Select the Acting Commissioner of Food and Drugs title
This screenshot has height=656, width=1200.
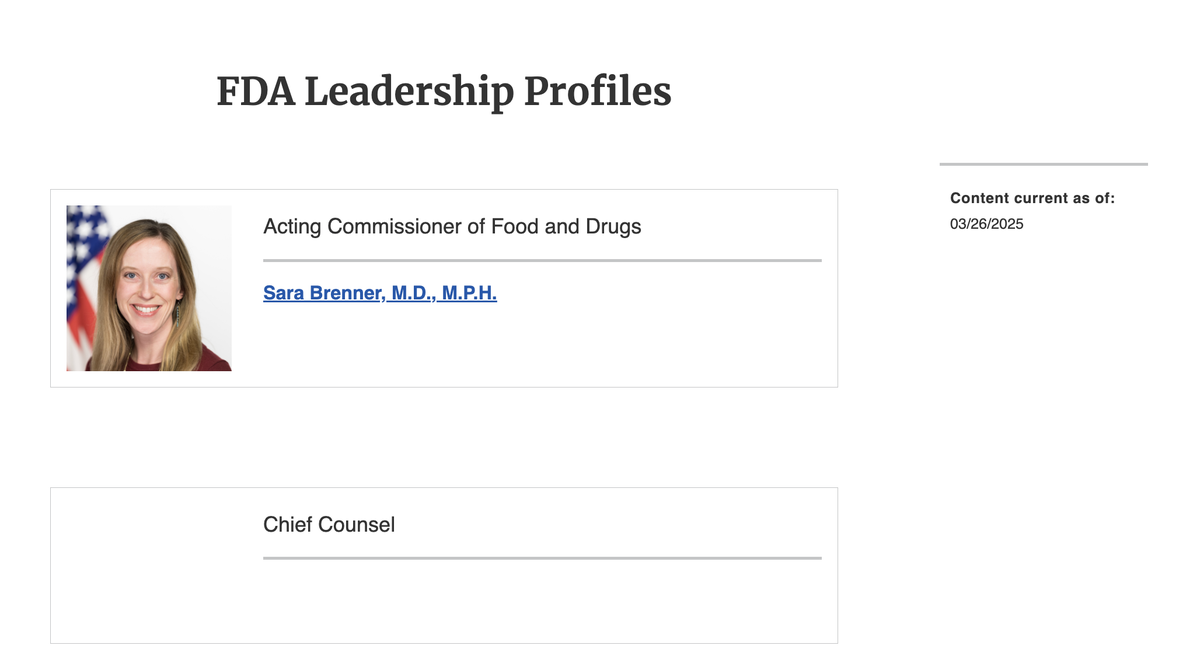pyautogui.click(x=452, y=226)
